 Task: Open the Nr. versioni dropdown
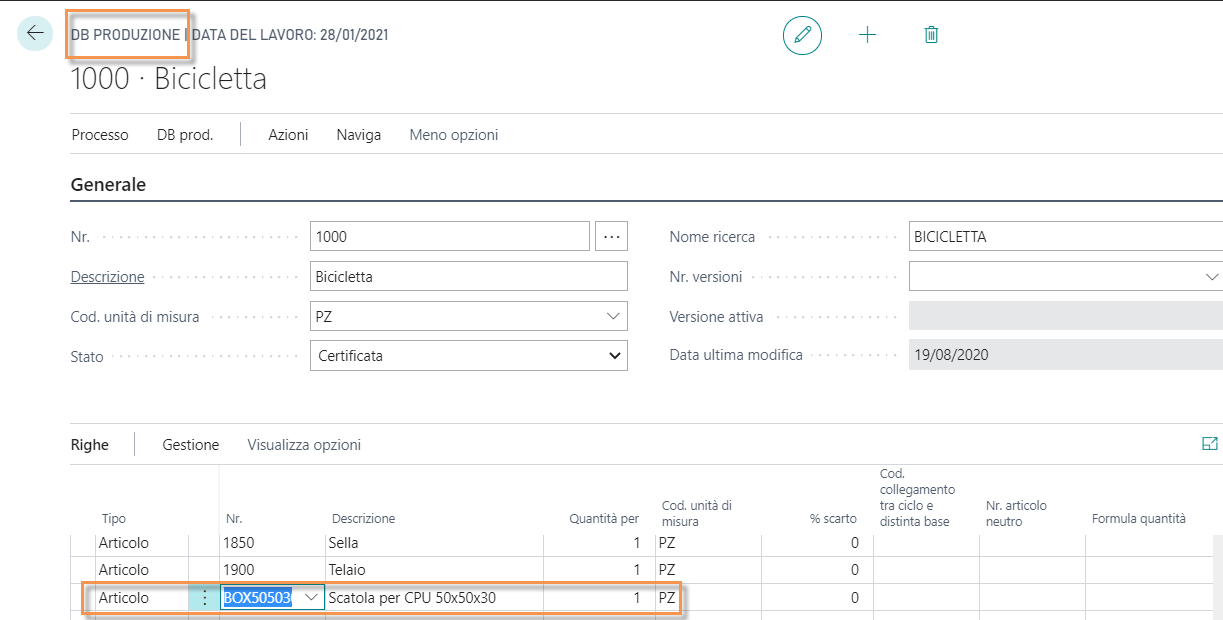pyautogui.click(x=1211, y=277)
